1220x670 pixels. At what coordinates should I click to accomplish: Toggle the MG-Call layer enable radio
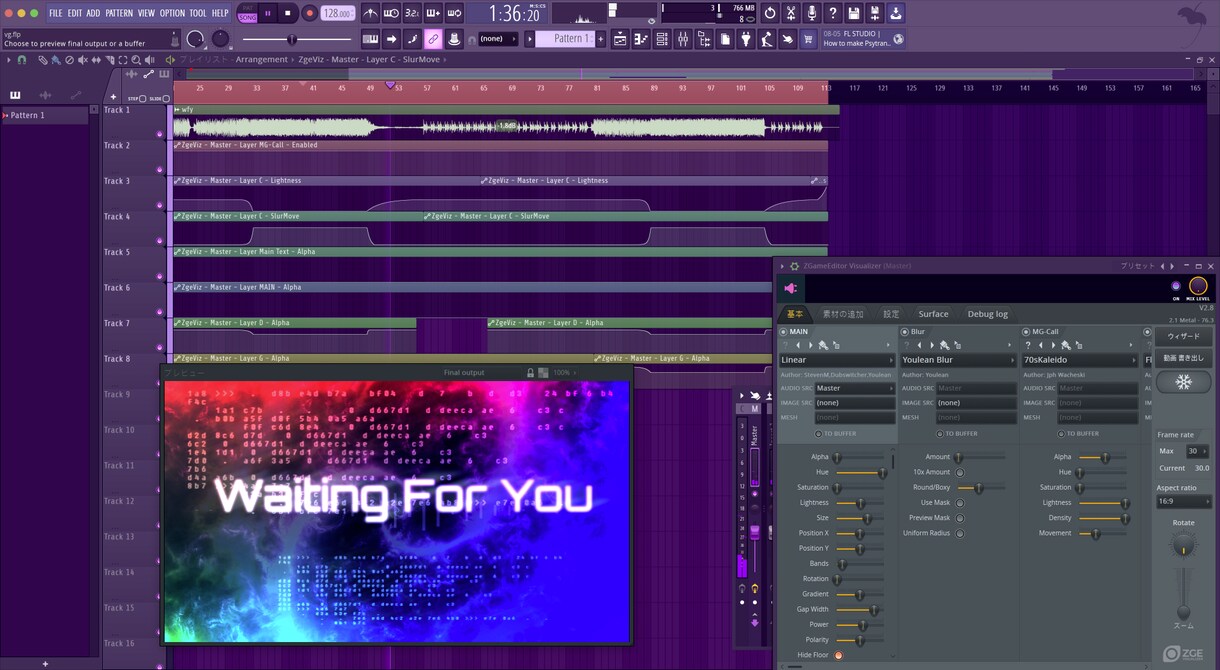(1026, 331)
